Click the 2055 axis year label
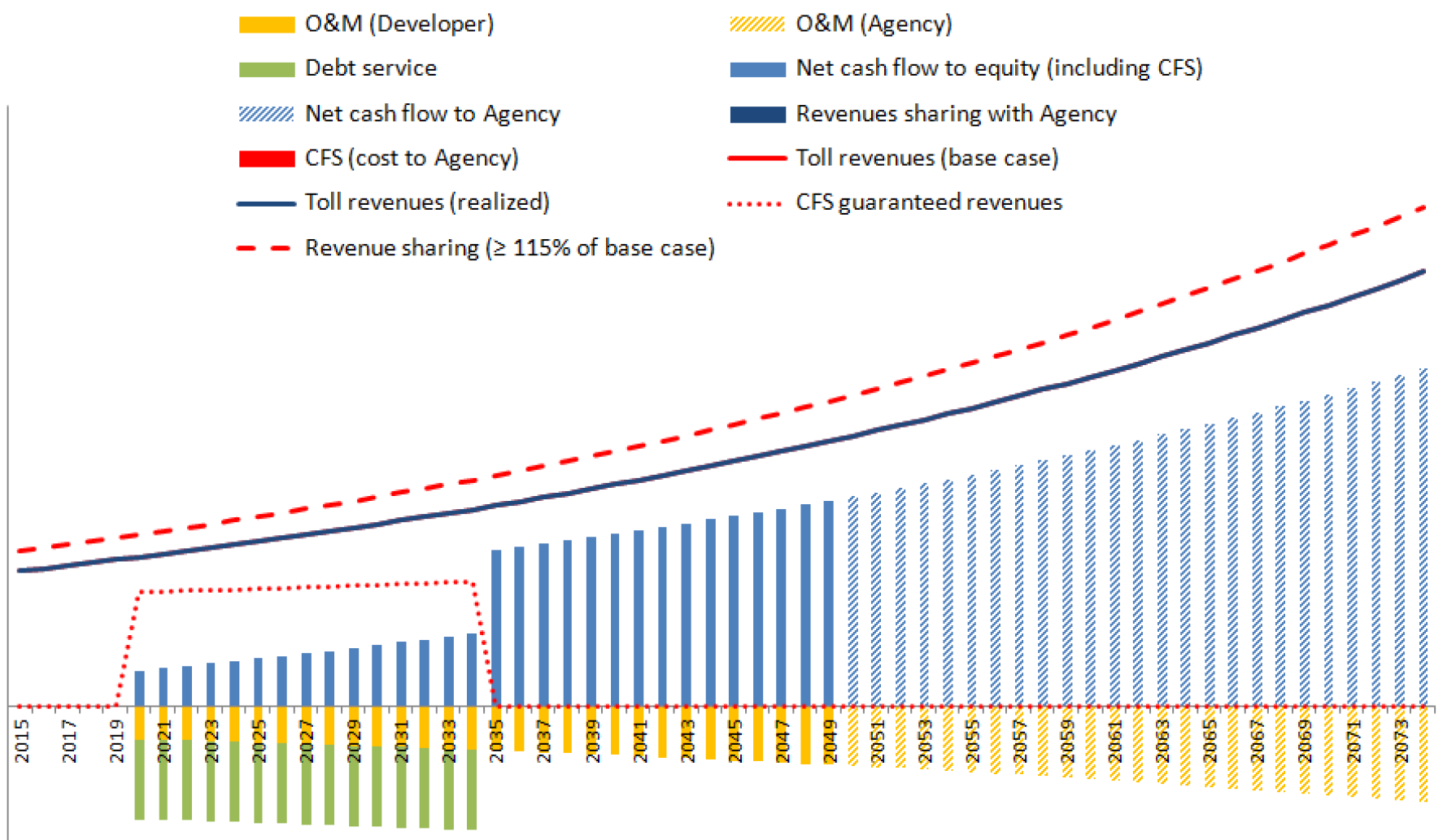Screen dimensions: 1456x840 973,741
